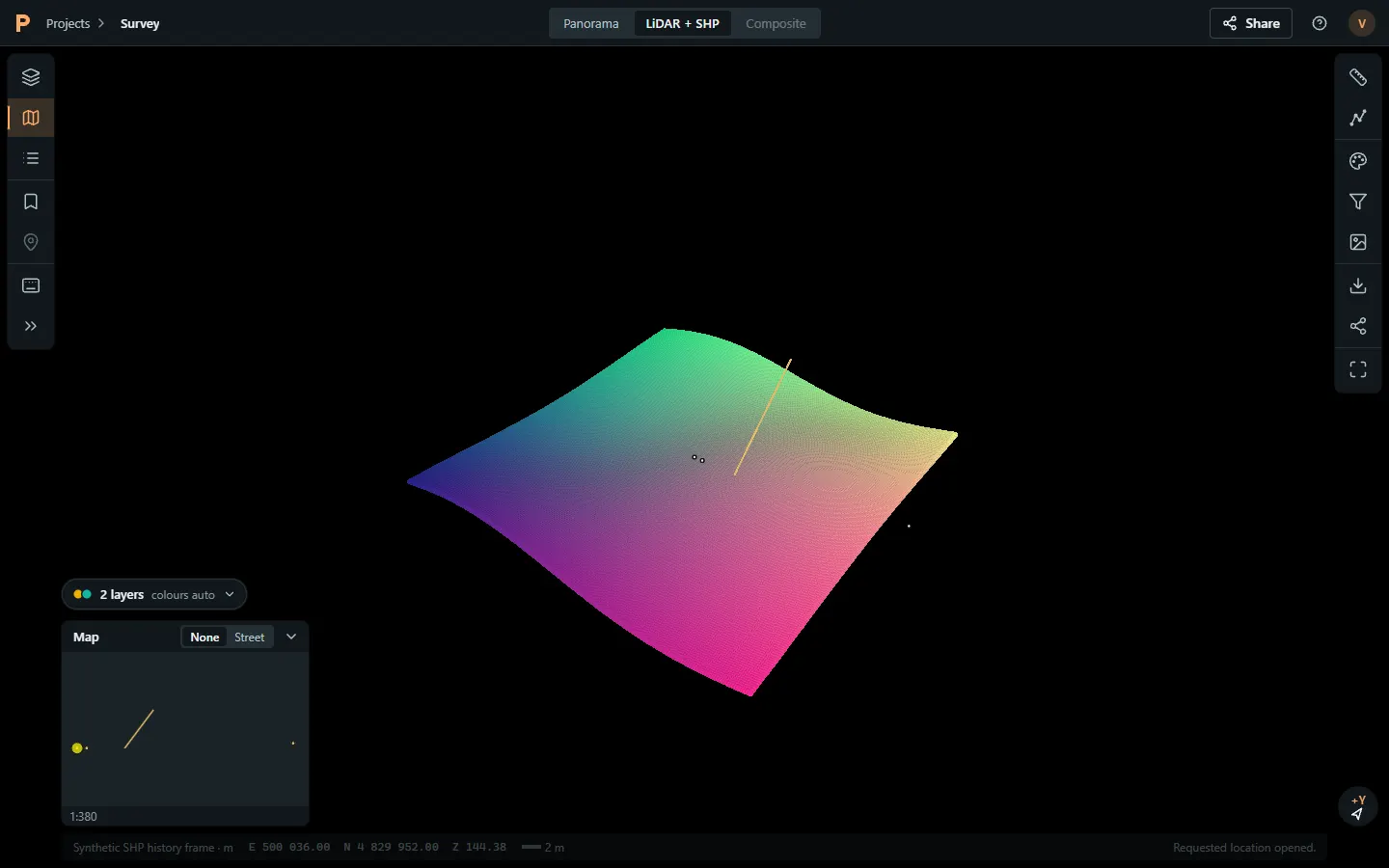Screen dimensions: 1389x868
Task: Click the Share button in header
Action: (x=1251, y=23)
